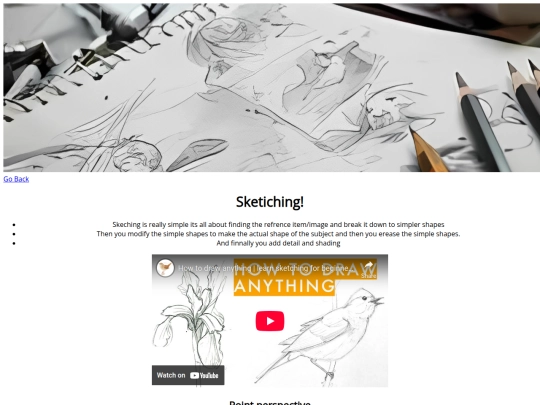Click 'And finnally you add detail and shading'
This screenshot has height=405, width=540.
point(278,243)
